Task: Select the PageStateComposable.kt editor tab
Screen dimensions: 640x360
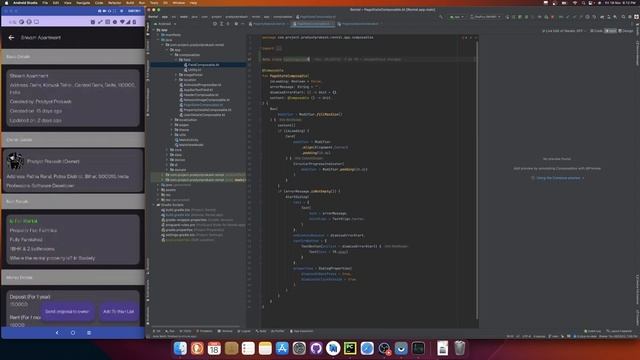Action: click(x=313, y=24)
